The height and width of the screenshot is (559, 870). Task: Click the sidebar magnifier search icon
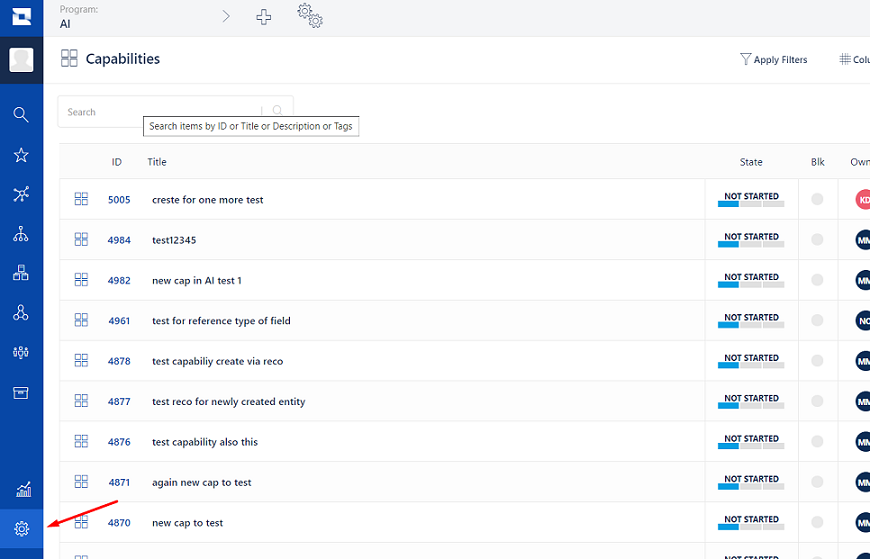point(21,115)
